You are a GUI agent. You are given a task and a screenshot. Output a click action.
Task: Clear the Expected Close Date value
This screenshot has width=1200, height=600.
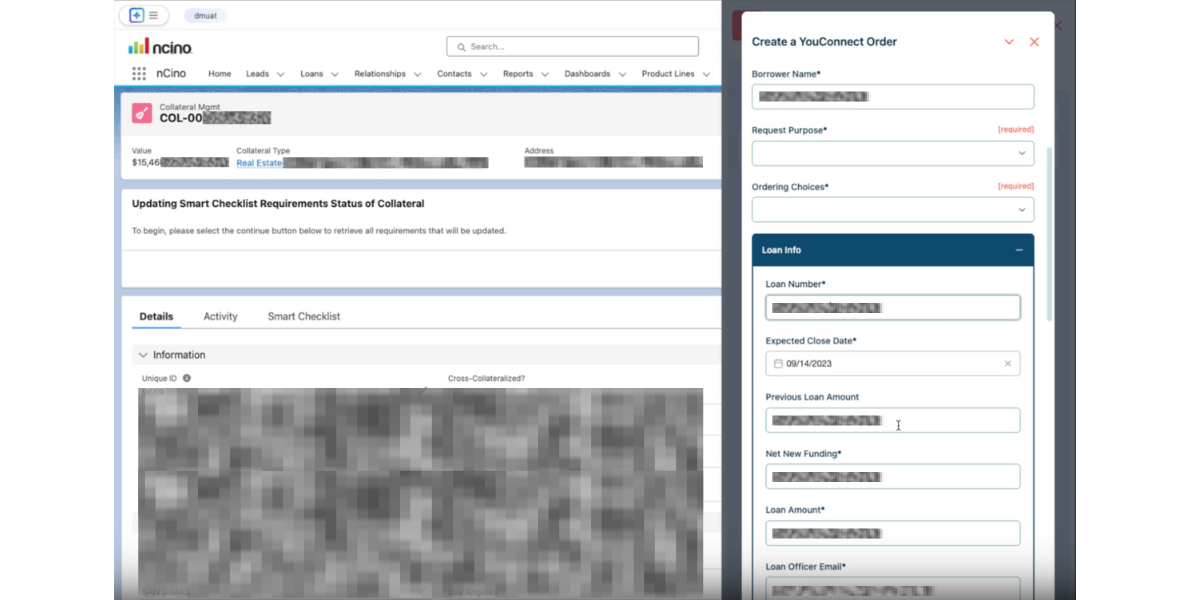[1008, 364]
